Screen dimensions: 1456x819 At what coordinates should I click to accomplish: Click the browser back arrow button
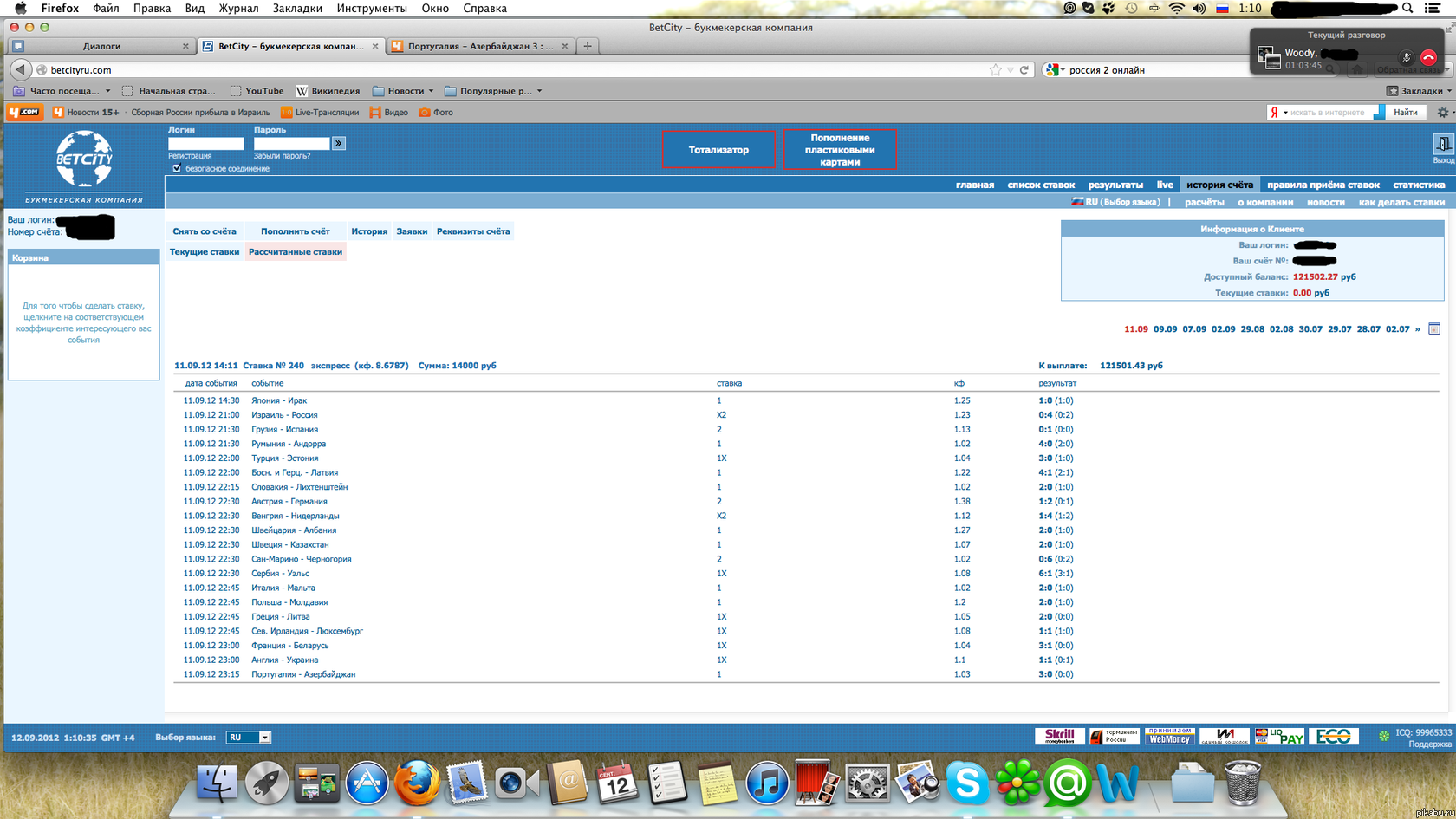tap(20, 69)
